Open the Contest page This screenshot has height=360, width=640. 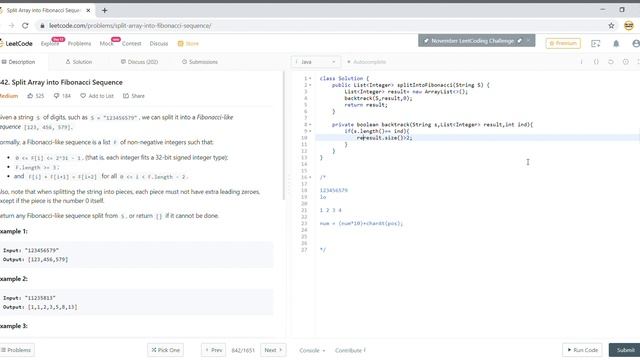tap(131, 44)
